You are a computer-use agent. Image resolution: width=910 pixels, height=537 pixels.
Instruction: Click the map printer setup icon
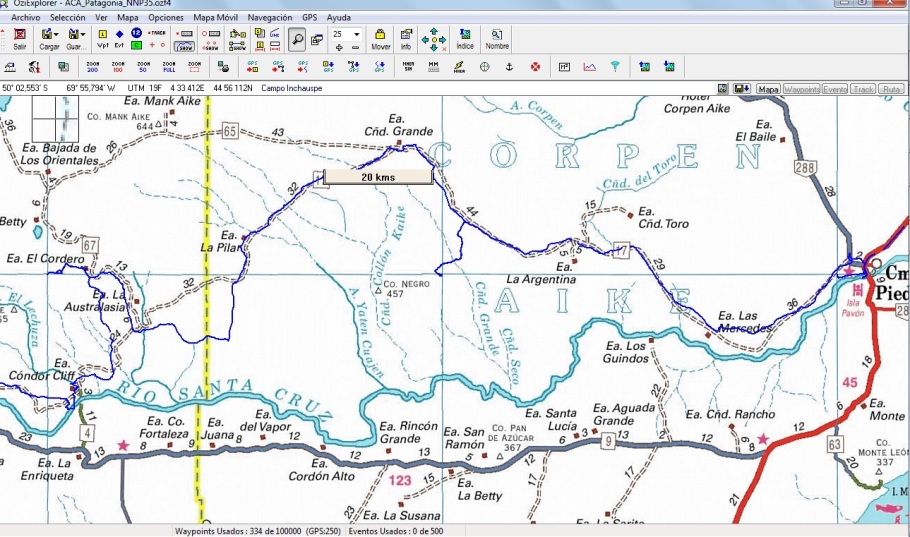[x=223, y=67]
